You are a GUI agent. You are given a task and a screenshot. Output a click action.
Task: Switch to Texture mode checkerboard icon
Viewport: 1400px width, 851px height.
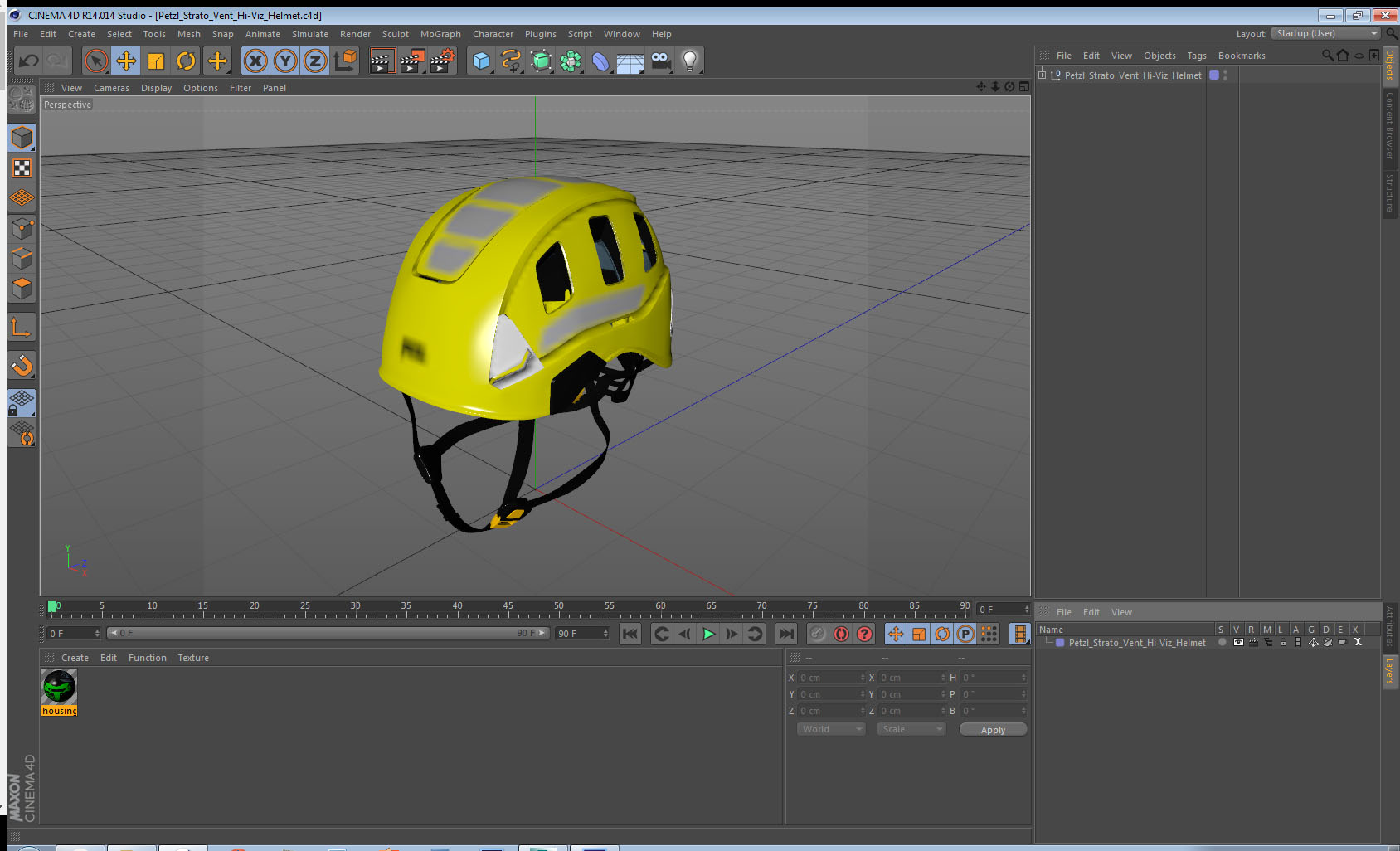coord(22,168)
